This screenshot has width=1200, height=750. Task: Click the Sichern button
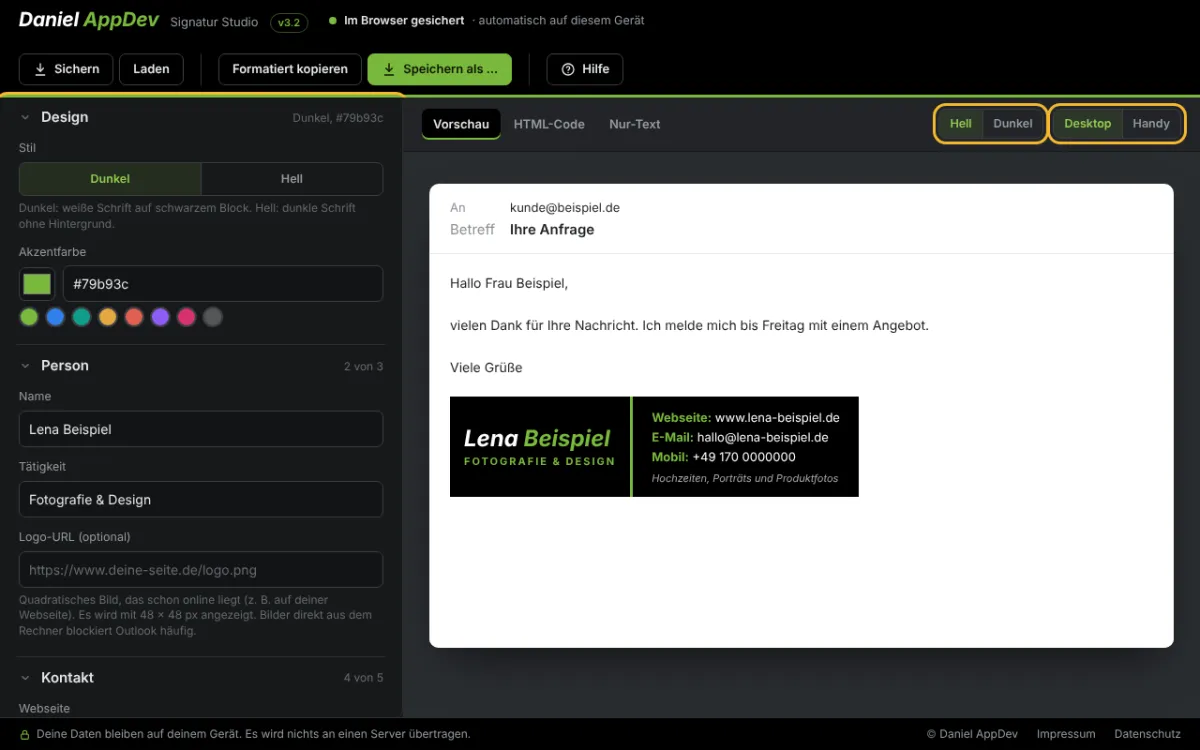click(x=66, y=69)
